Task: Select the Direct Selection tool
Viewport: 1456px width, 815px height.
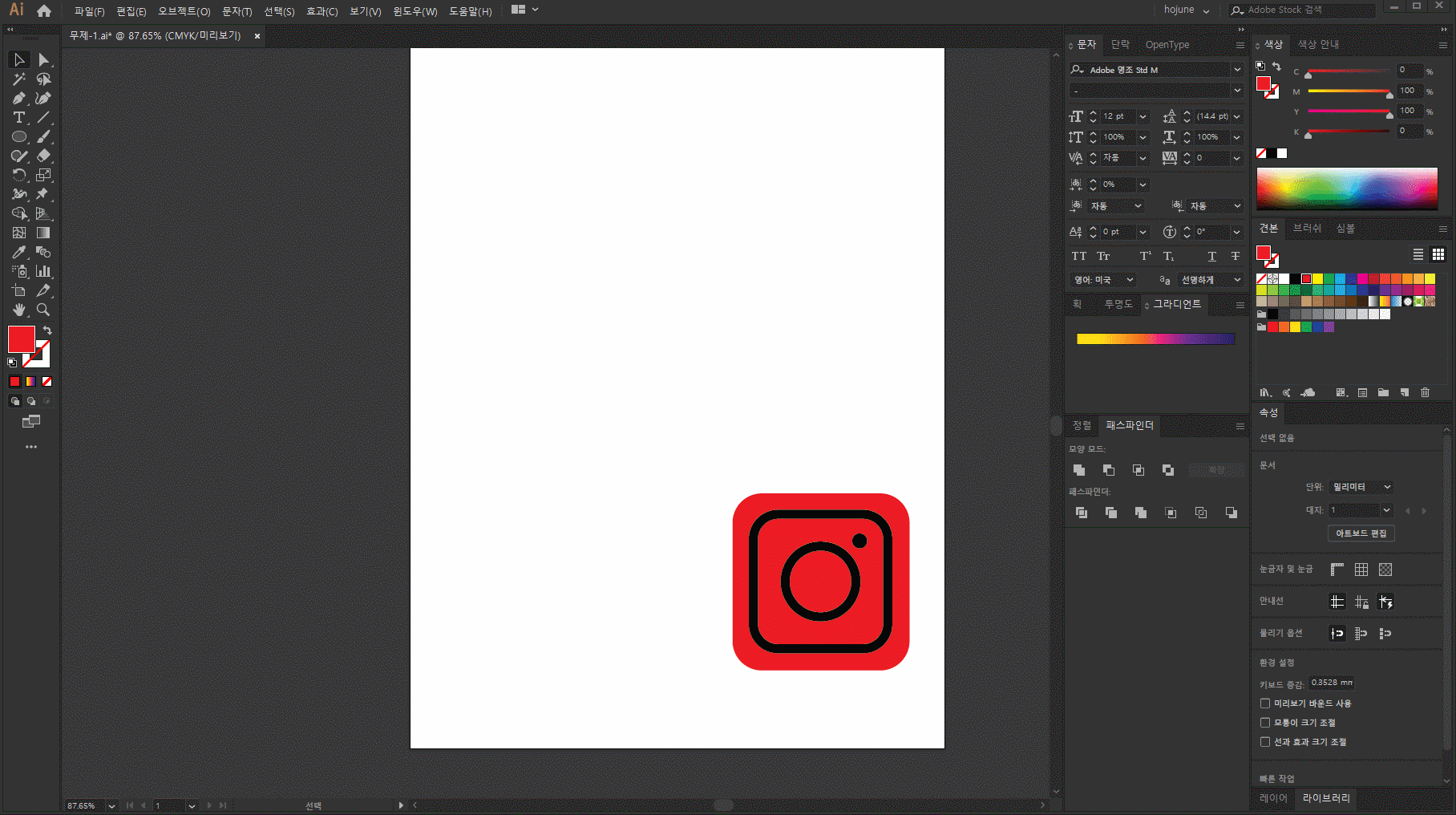Action: (x=43, y=59)
